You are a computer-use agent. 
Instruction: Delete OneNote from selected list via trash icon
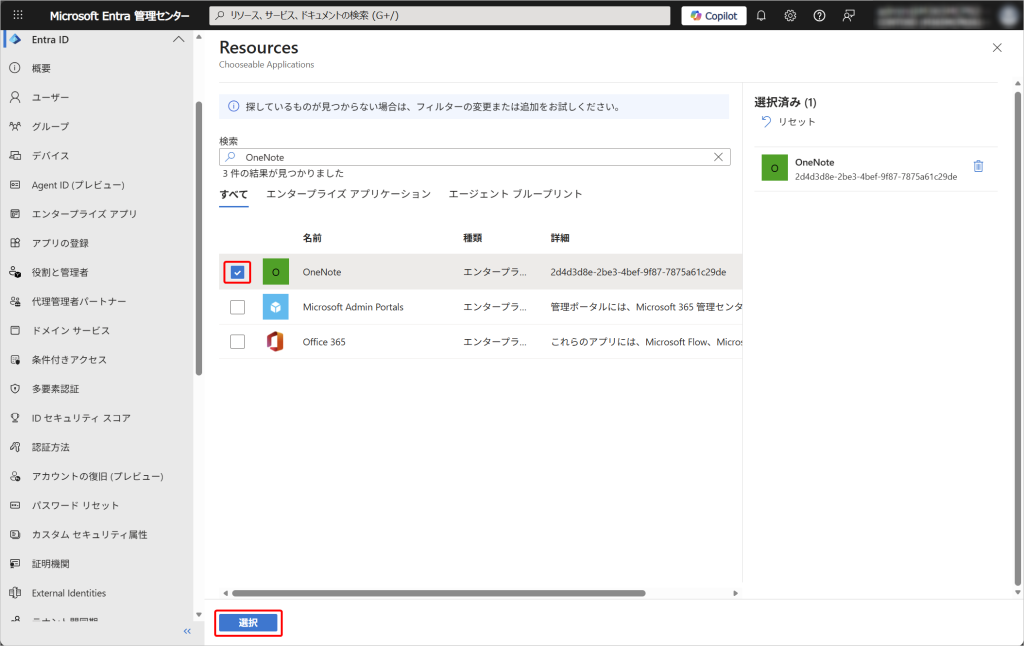(x=978, y=167)
